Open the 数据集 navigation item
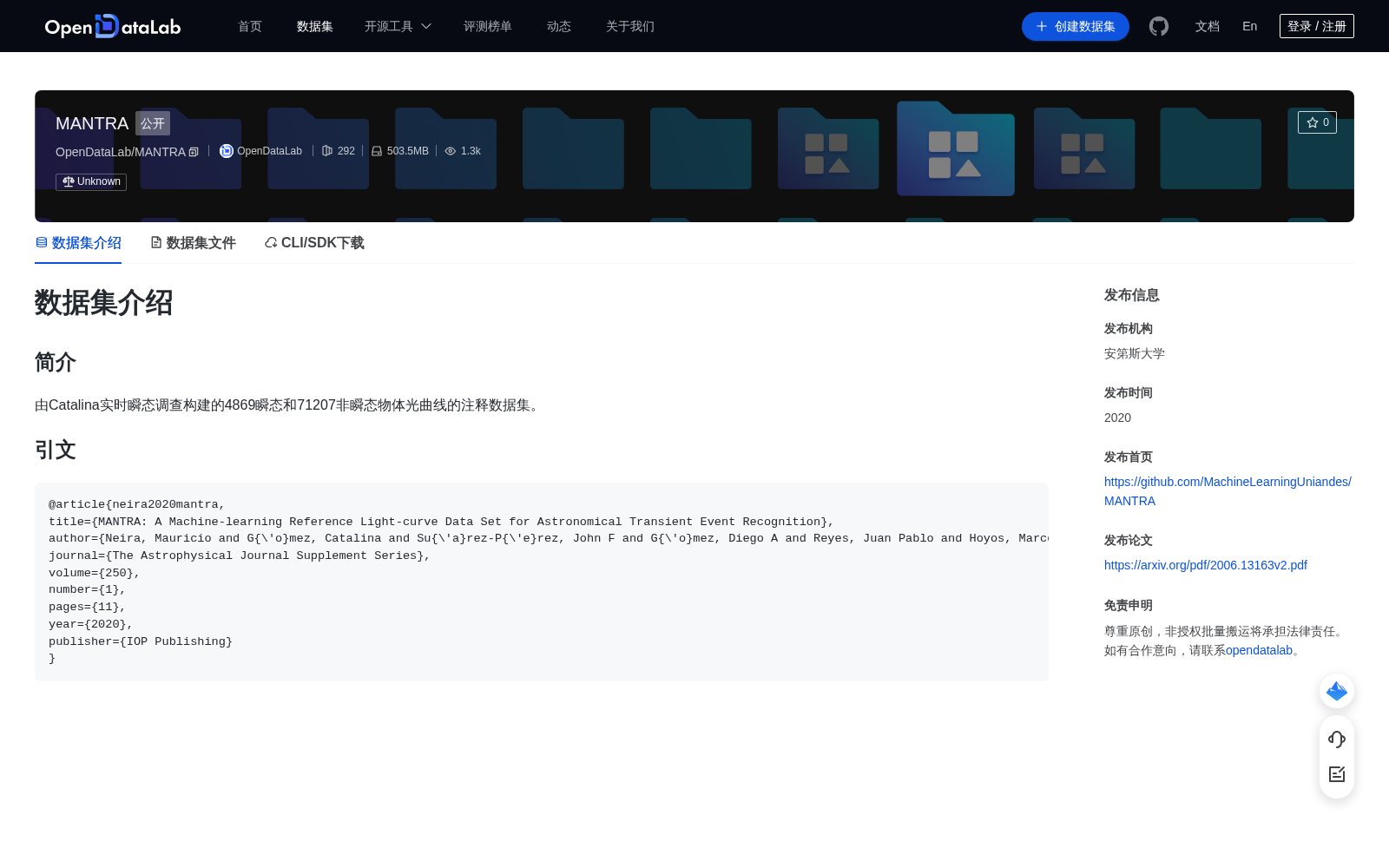The height and width of the screenshot is (868, 1389). click(x=314, y=26)
